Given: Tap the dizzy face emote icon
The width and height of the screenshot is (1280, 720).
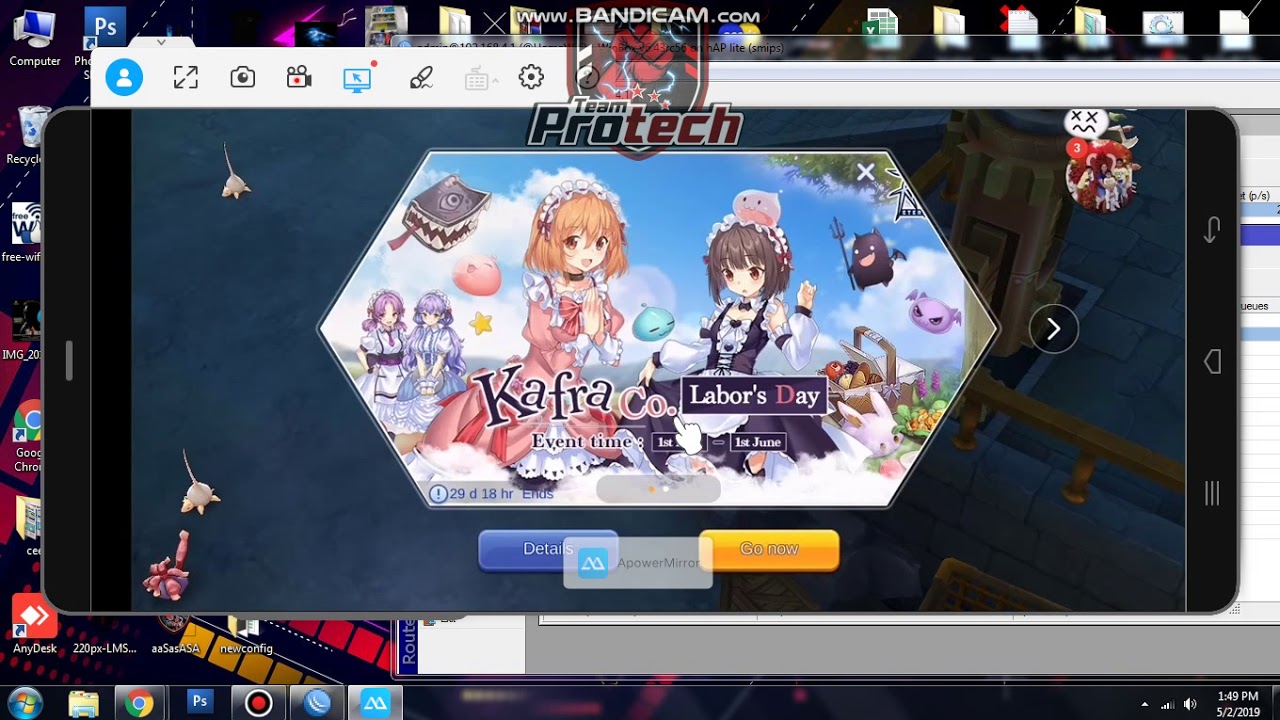Looking at the screenshot, I should tap(1084, 122).
